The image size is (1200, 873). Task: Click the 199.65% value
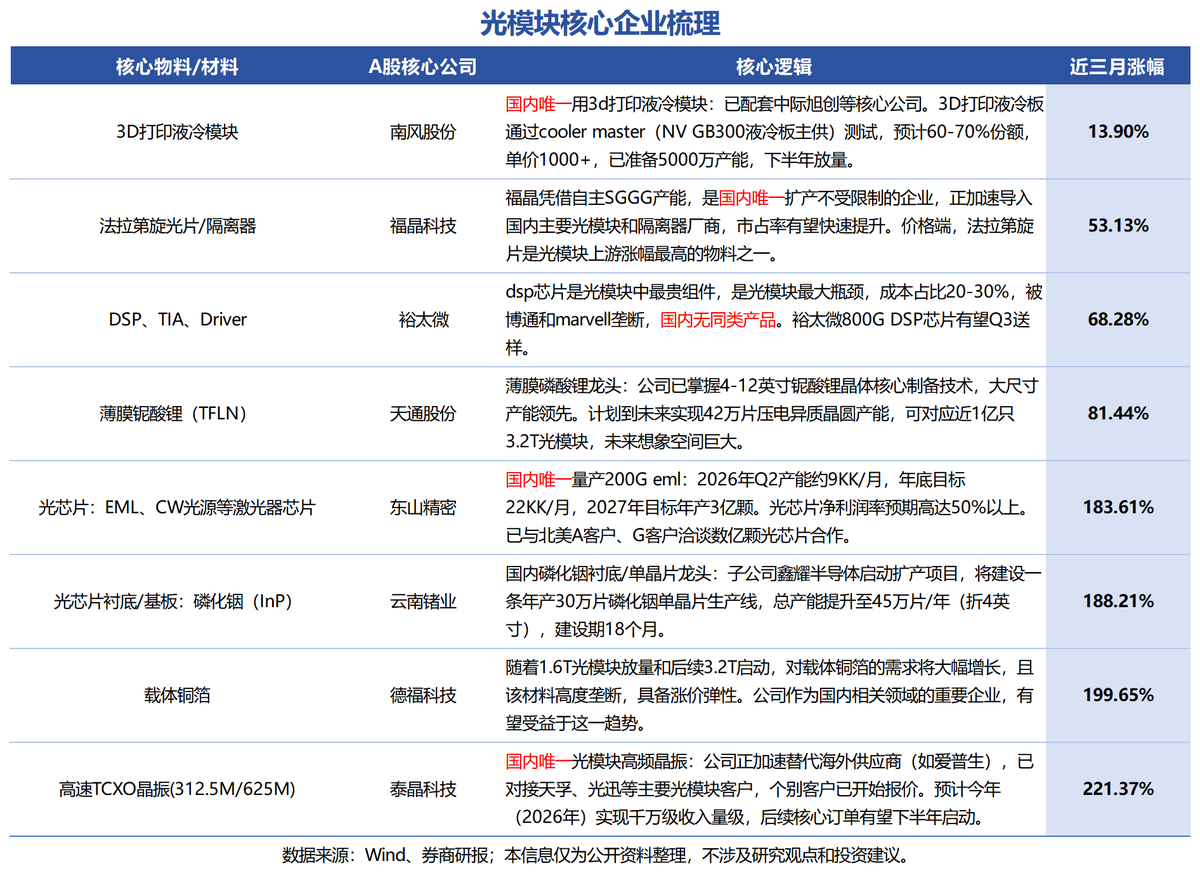[x=1118, y=695]
